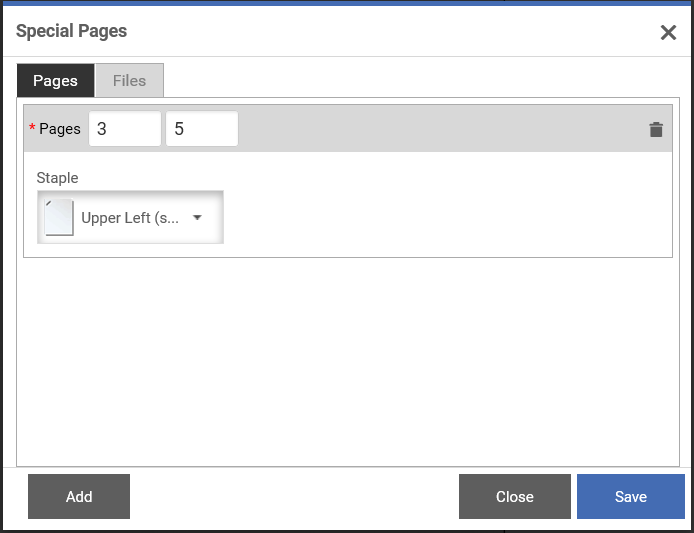This screenshot has height=533, width=694.
Task: Switch to the Files tab
Action: (129, 81)
